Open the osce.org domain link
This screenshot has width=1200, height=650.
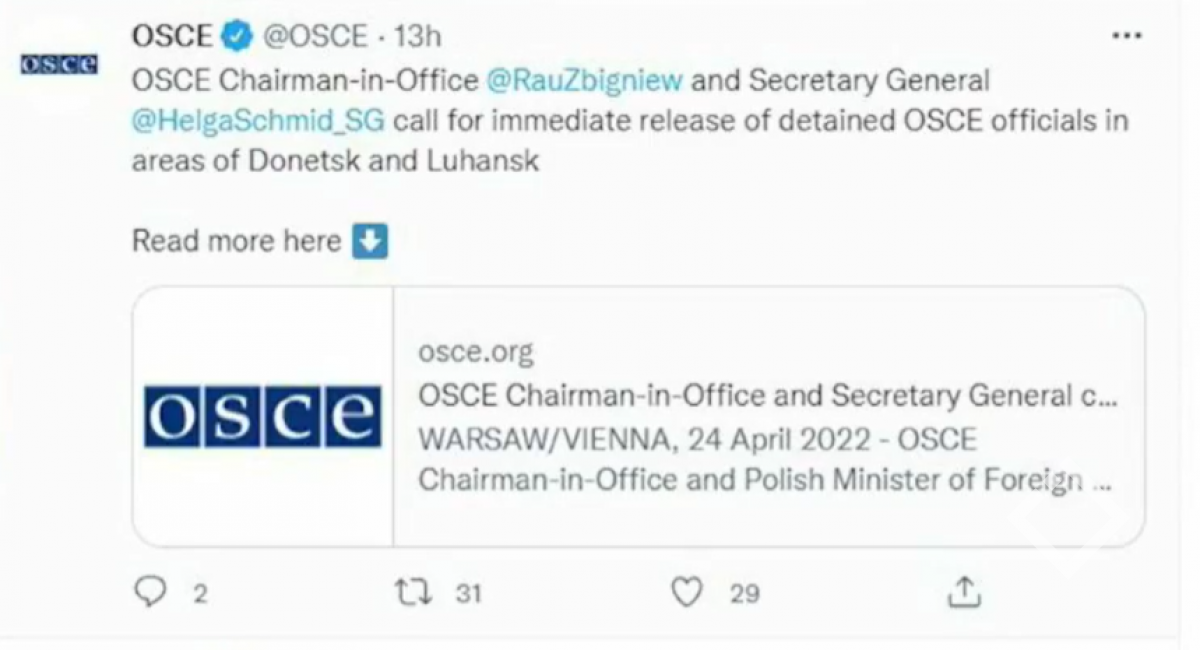click(x=475, y=352)
